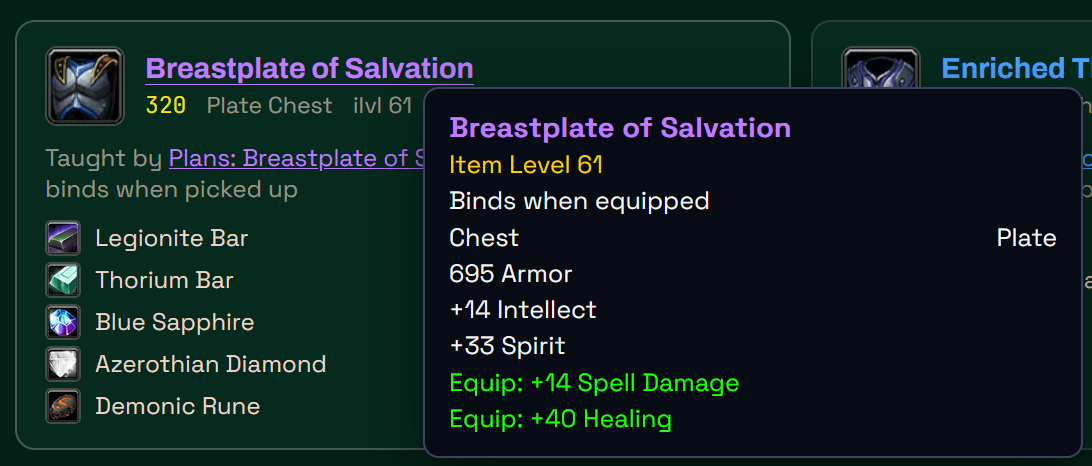This screenshot has height=466, width=1092.
Task: Click the Legionite Bar reagent name
Action: click(171, 238)
